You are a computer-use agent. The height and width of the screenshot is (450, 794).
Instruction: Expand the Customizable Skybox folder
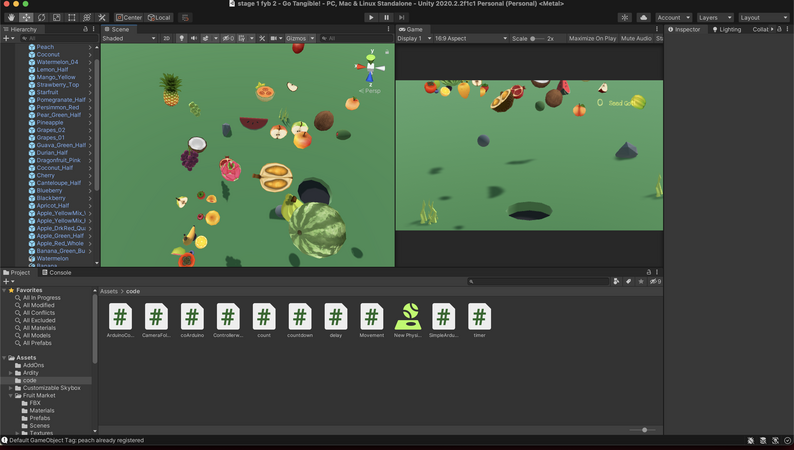[11, 388]
